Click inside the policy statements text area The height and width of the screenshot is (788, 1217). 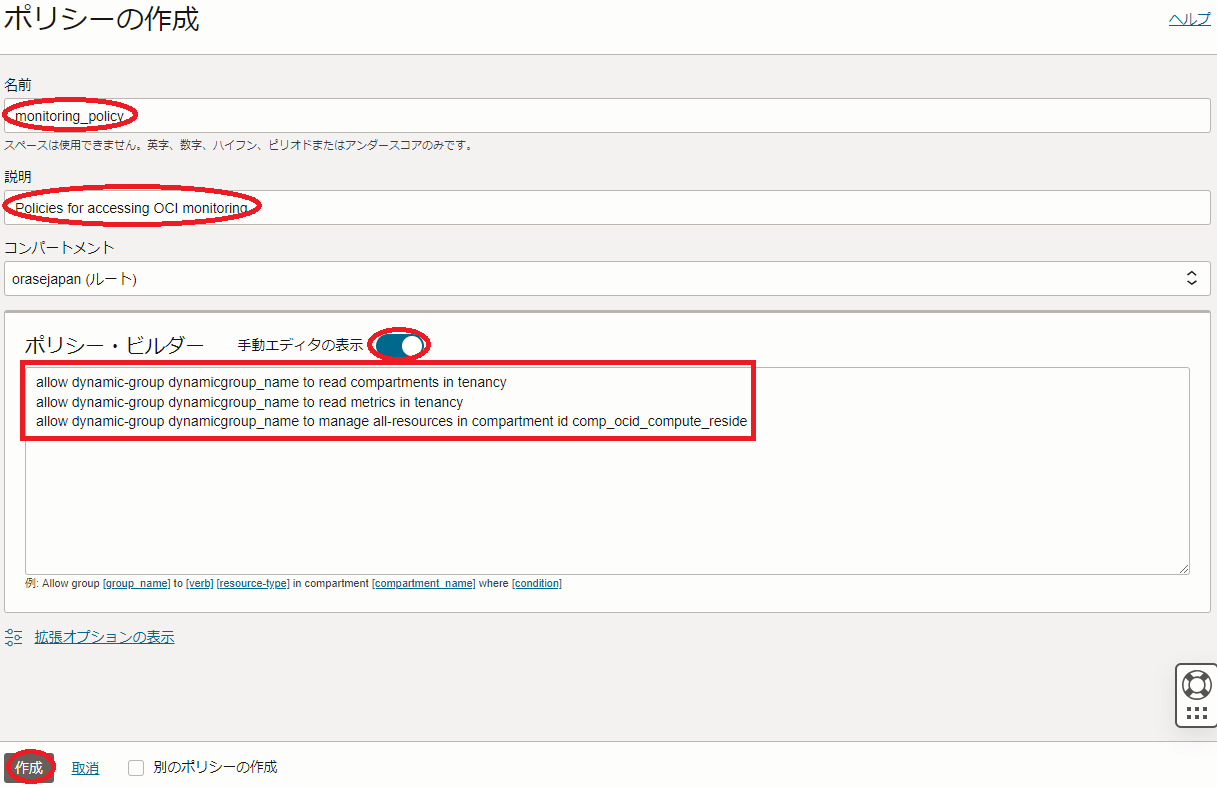(607, 500)
